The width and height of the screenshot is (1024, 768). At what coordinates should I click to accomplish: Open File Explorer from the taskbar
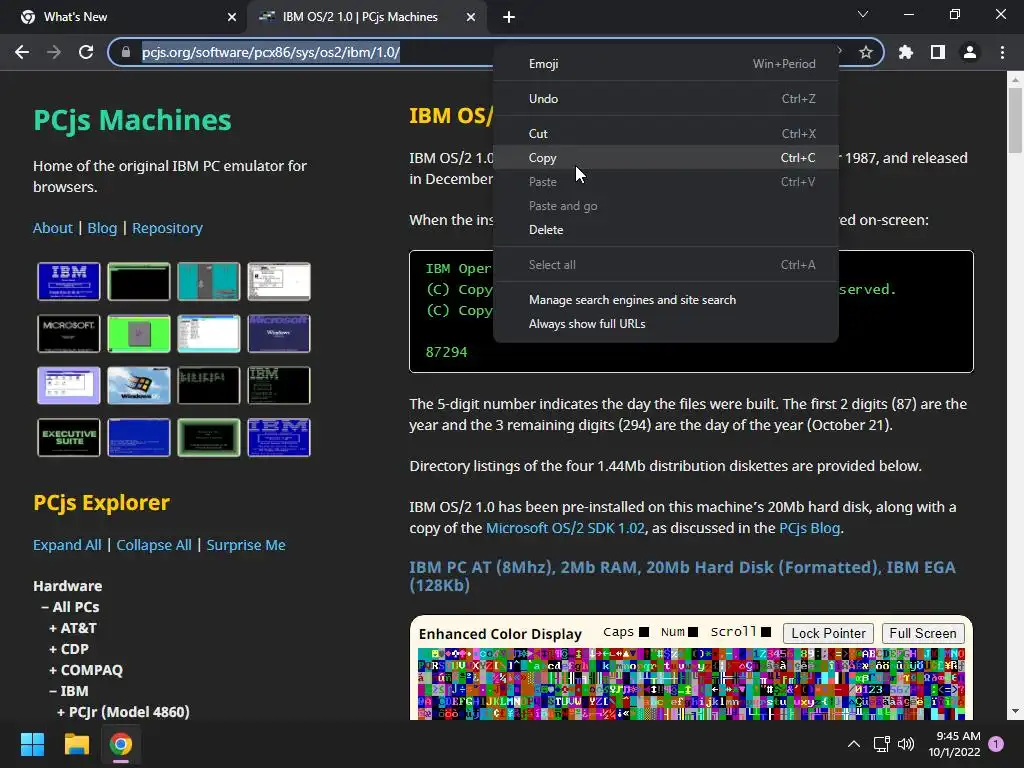click(x=76, y=744)
